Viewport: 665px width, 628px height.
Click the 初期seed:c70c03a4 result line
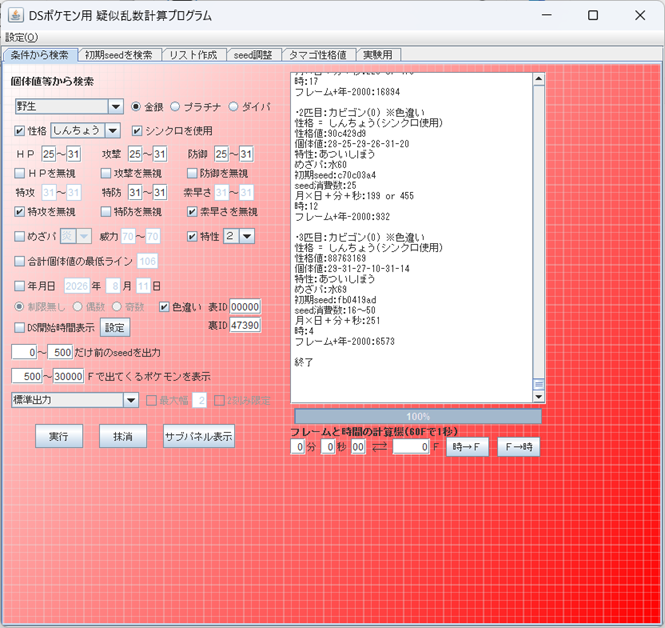click(x=335, y=175)
